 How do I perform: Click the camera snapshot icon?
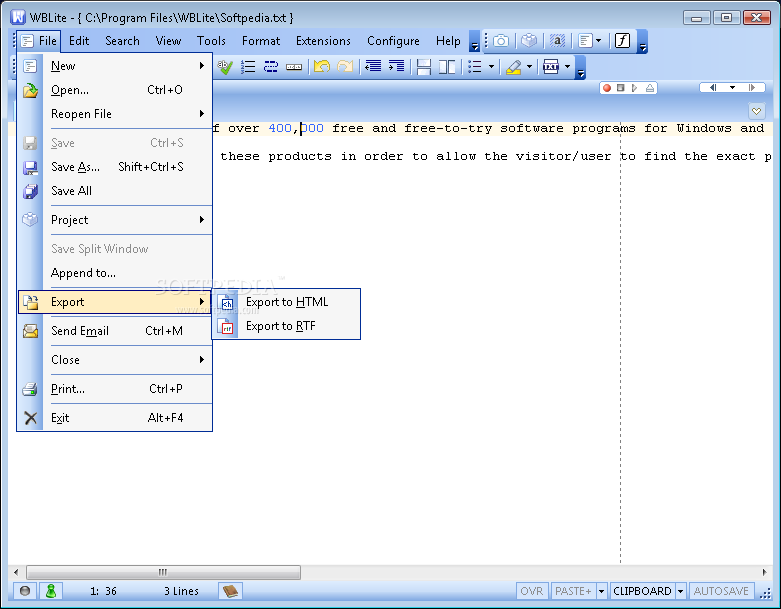(x=501, y=41)
